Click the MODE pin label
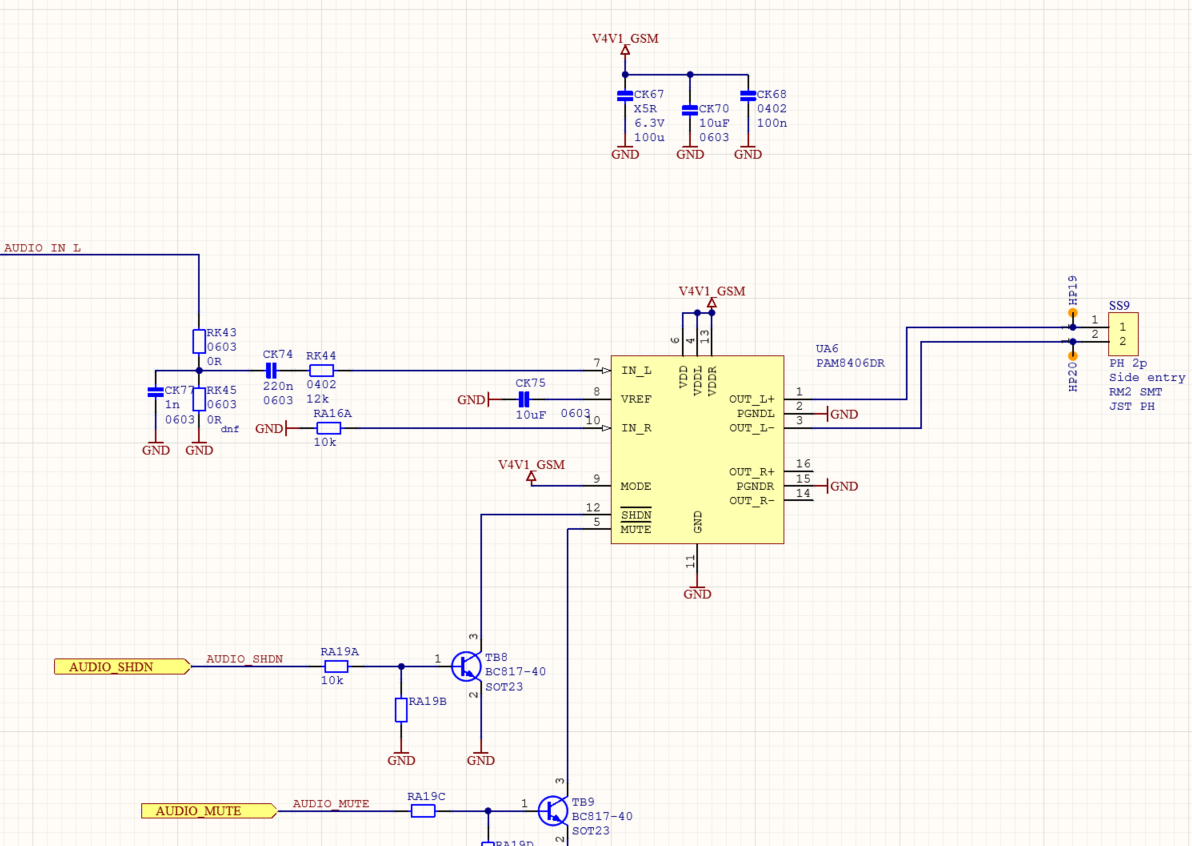The width and height of the screenshot is (1192, 846). click(636, 486)
